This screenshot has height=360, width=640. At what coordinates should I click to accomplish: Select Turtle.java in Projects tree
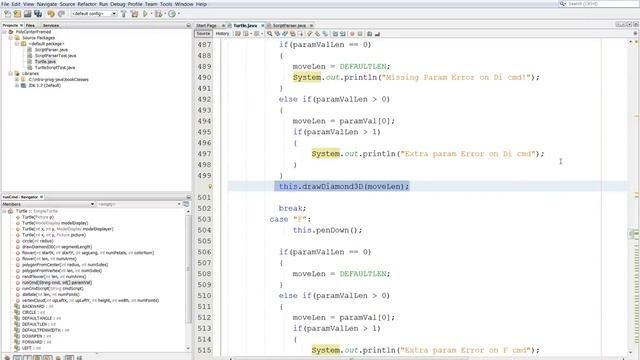tap(45, 62)
